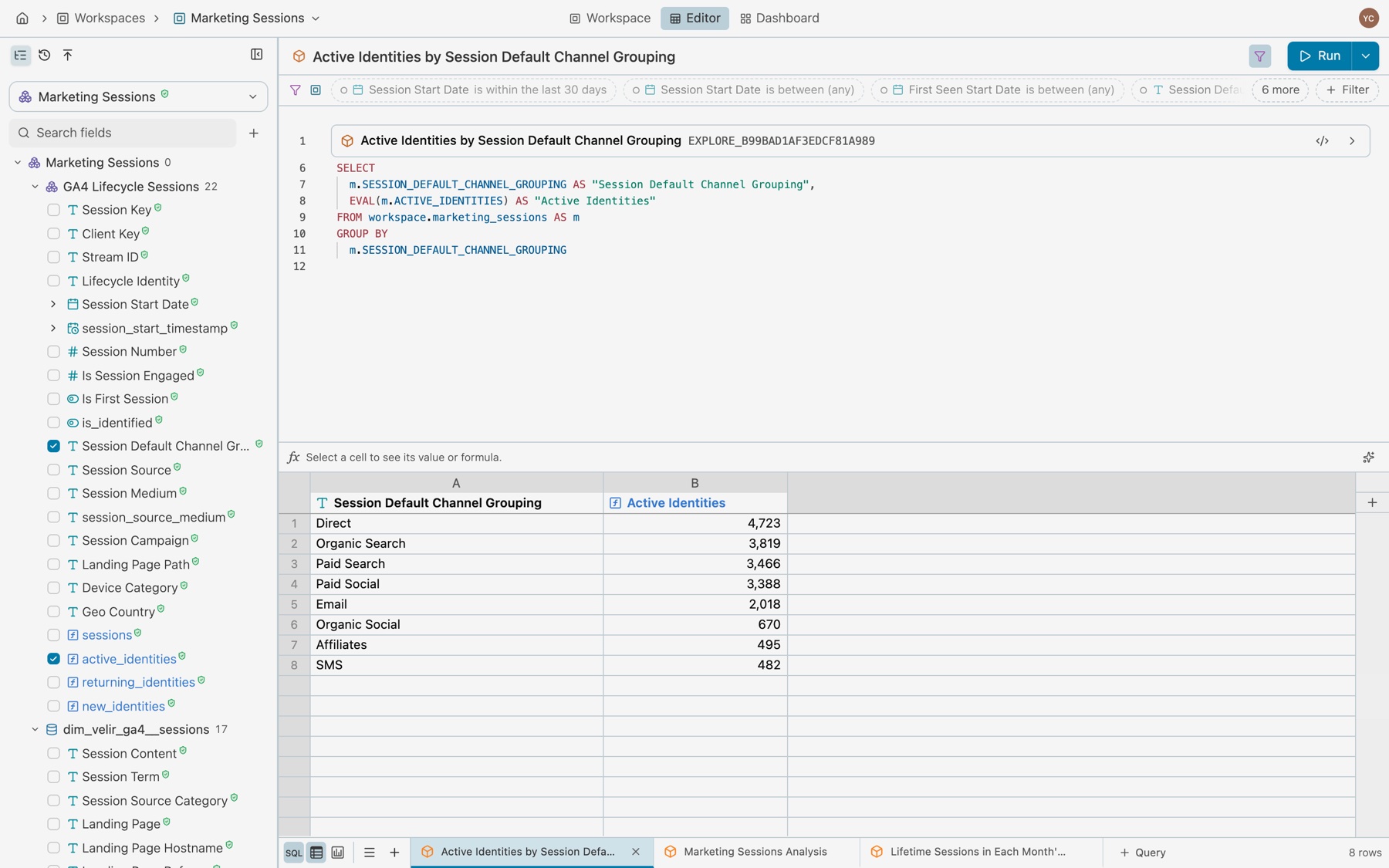The width and height of the screenshot is (1389, 868).
Task: Select the cell containing Organic Search
Action: tap(456, 543)
